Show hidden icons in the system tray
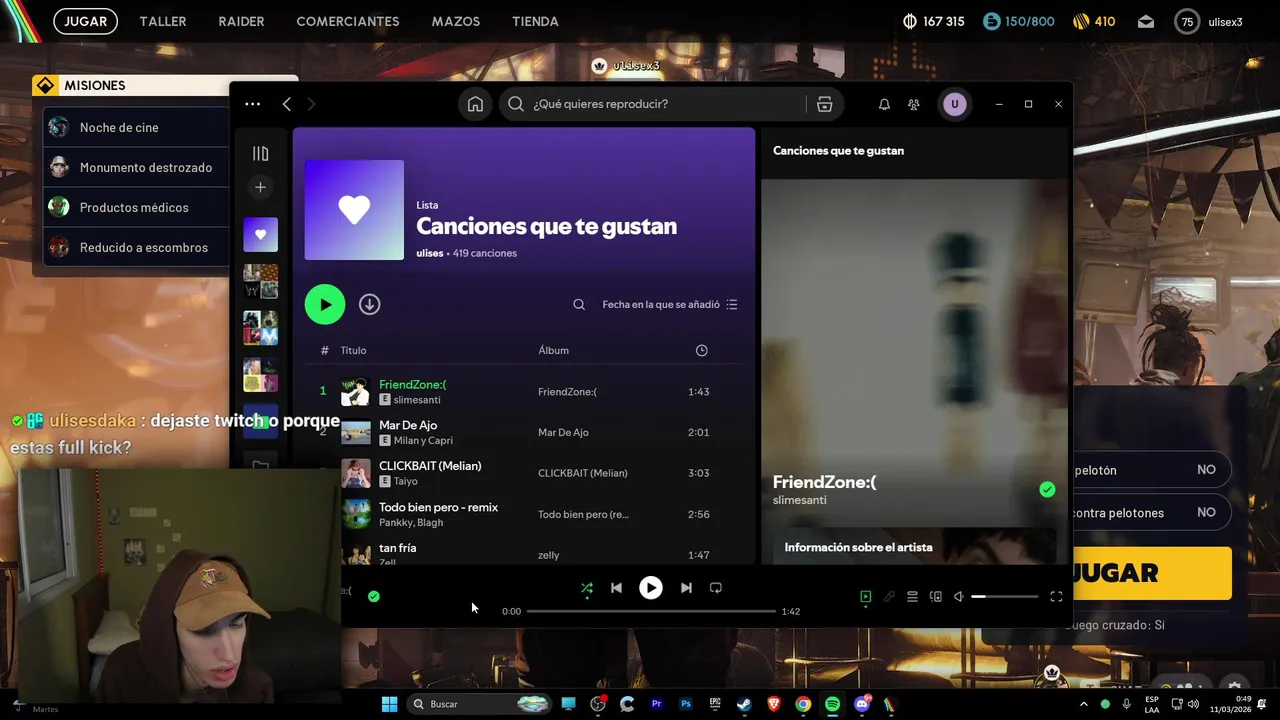This screenshot has width=1280, height=720. [1083, 704]
